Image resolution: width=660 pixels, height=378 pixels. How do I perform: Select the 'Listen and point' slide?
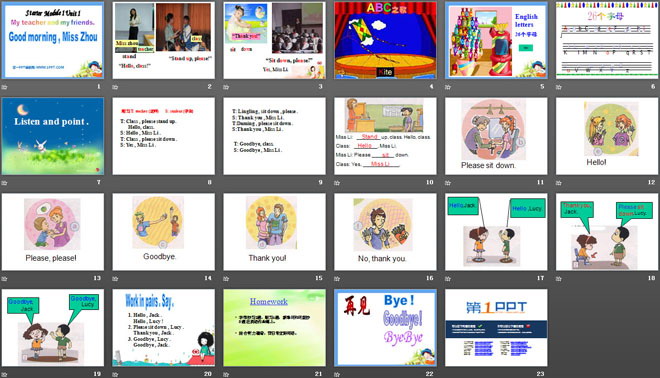53,136
